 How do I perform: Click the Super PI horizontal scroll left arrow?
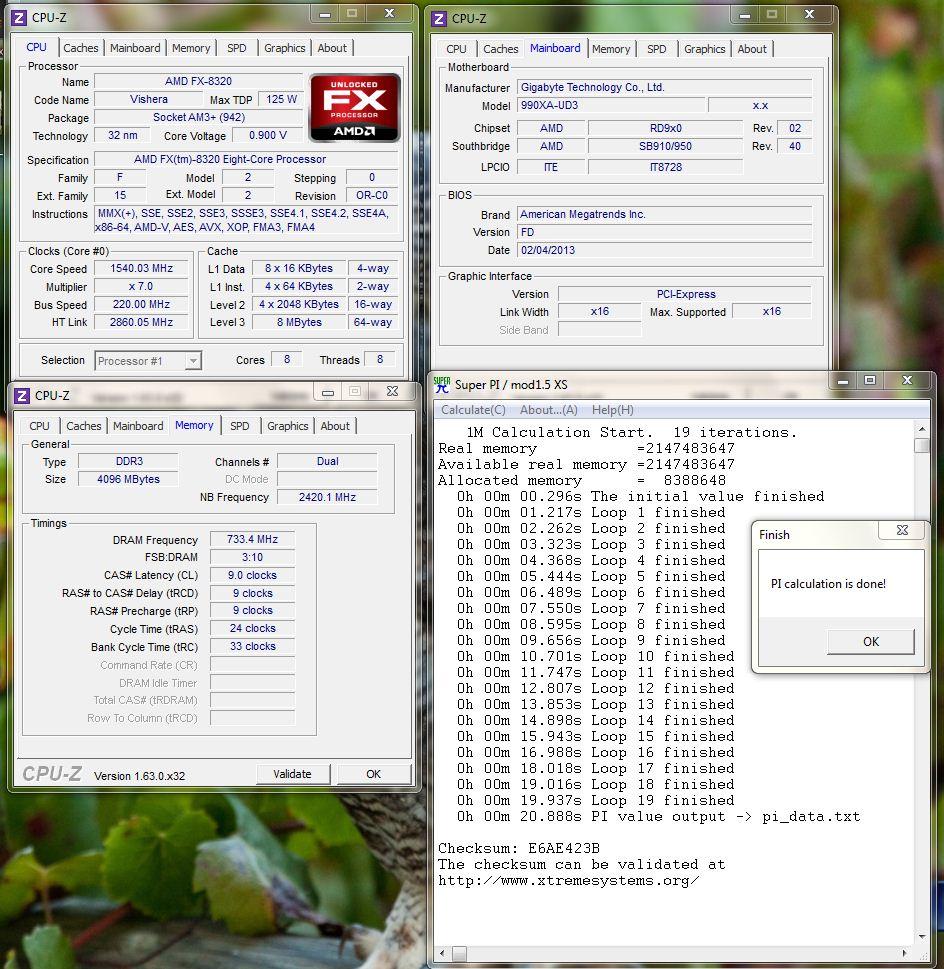(442, 954)
